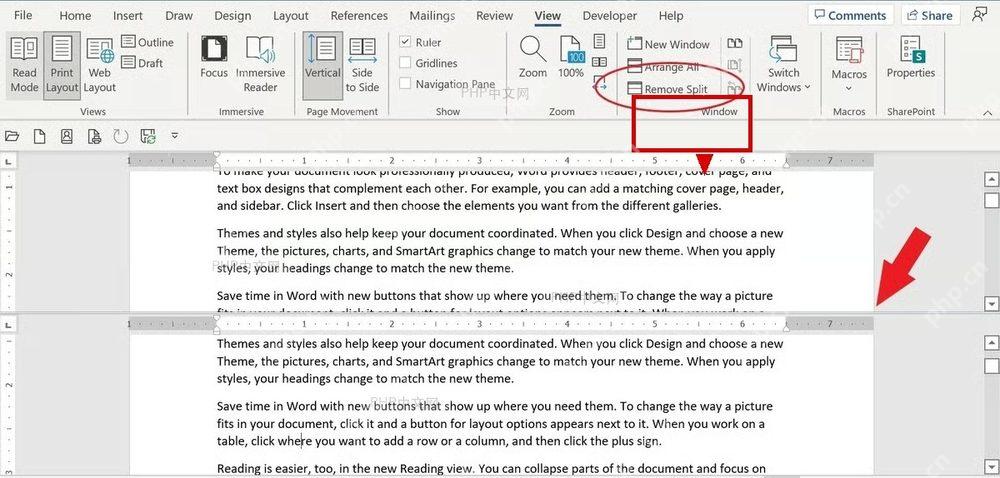Viewport: 1000px width, 478px height.
Task: Open Customize Quick Access Toolbar dropdown
Action: click(x=174, y=136)
